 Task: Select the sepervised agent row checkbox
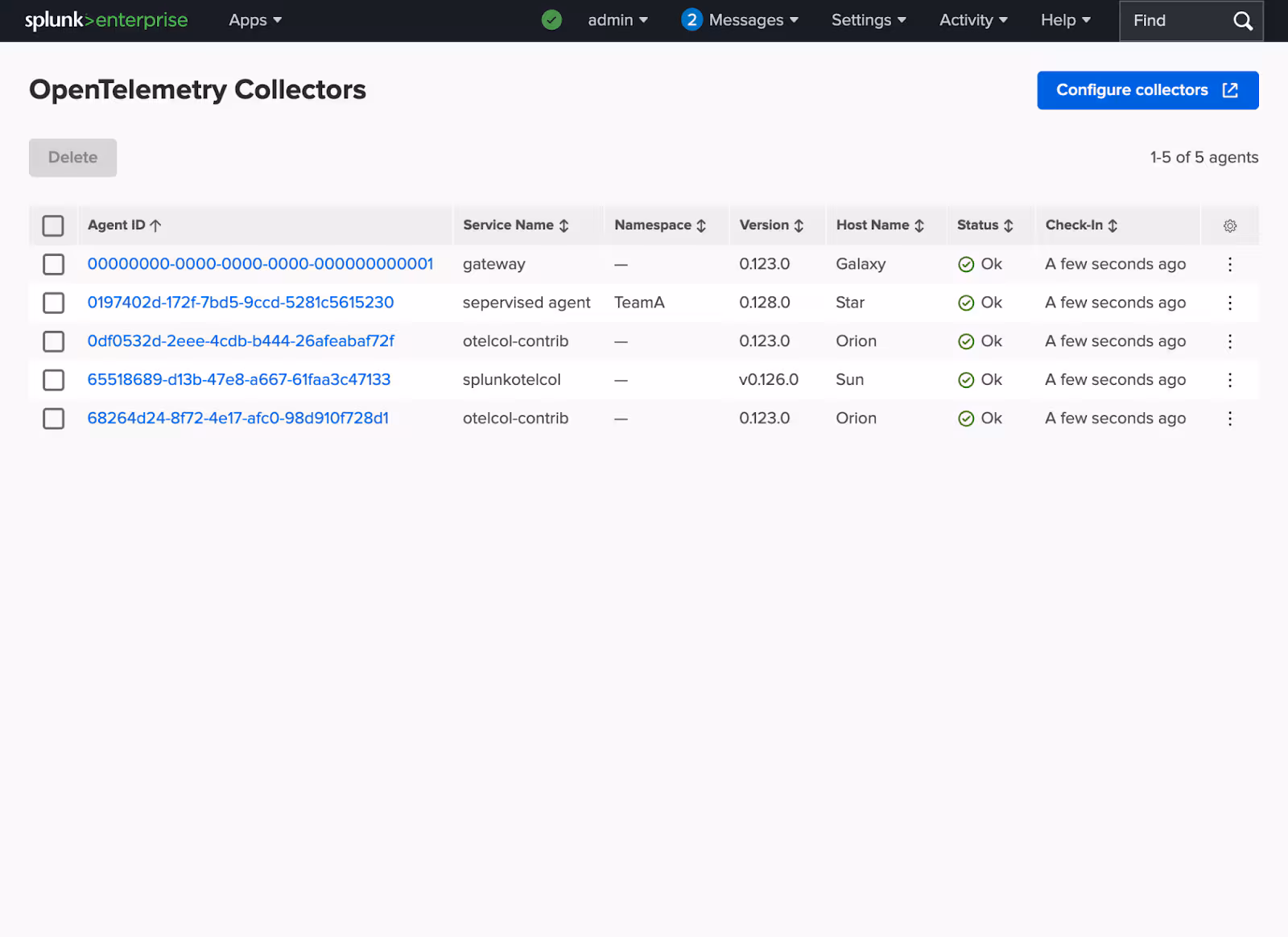pyautogui.click(x=54, y=303)
